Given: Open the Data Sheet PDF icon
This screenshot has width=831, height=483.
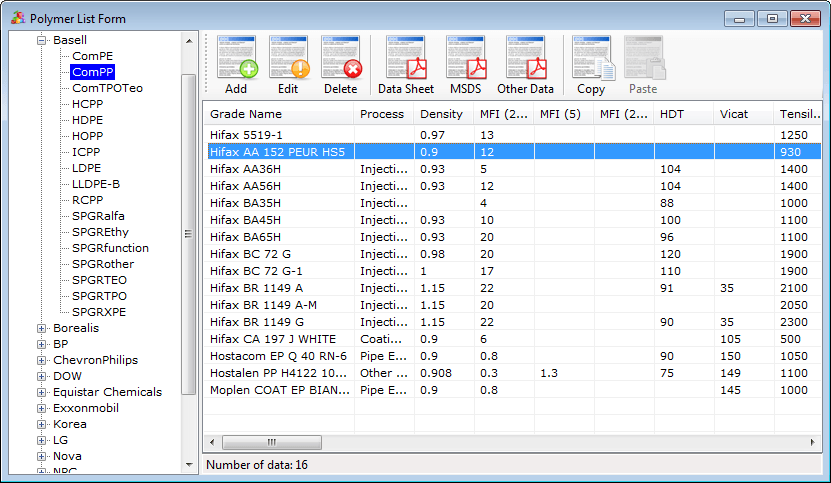Looking at the screenshot, I should [x=406, y=57].
